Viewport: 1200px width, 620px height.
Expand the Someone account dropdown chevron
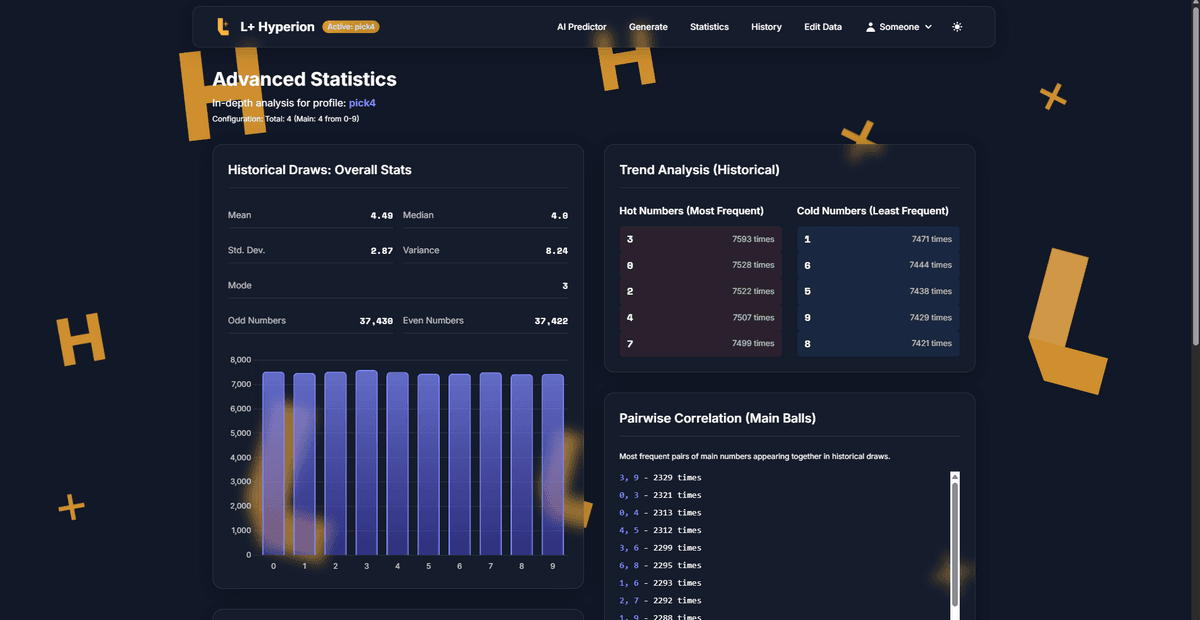tap(928, 27)
